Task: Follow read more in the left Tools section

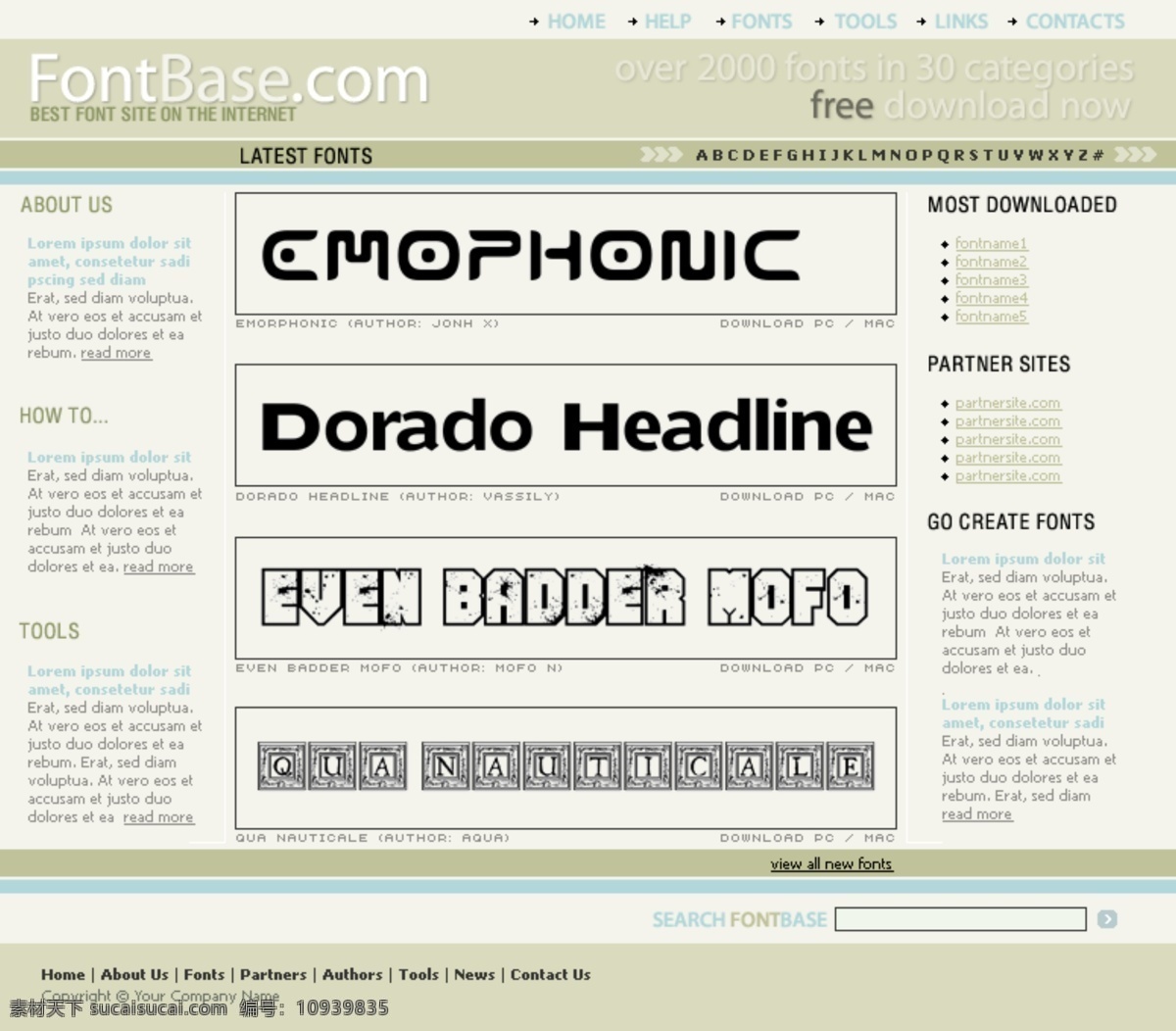Action: click(158, 817)
